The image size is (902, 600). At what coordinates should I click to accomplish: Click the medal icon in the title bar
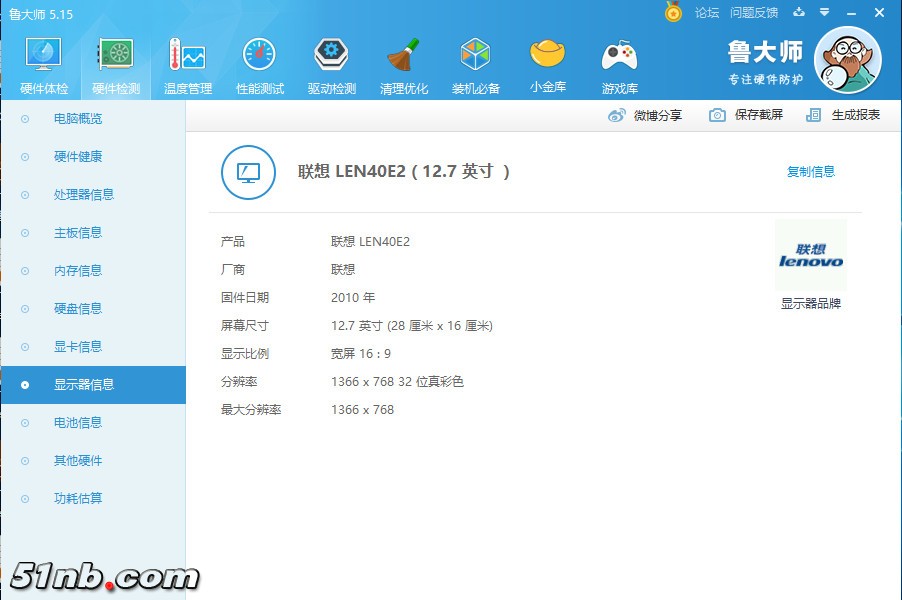(674, 12)
